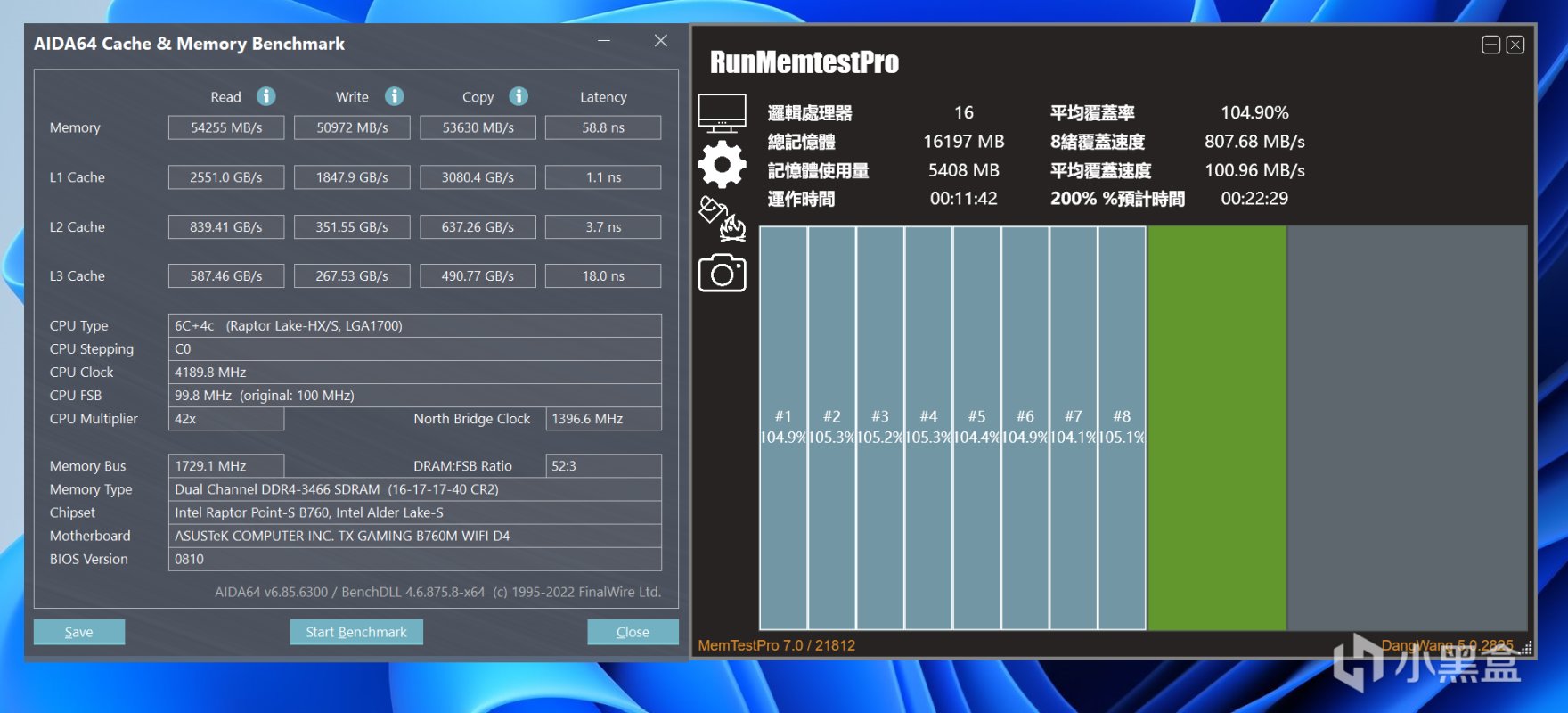
Task: Click memtest thread bar #6
Action: pos(1025,428)
